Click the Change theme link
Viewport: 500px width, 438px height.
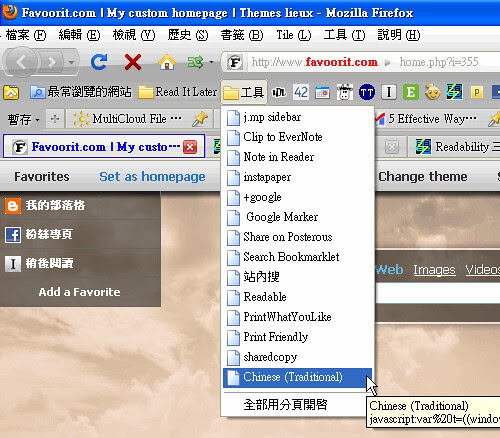pos(423,177)
